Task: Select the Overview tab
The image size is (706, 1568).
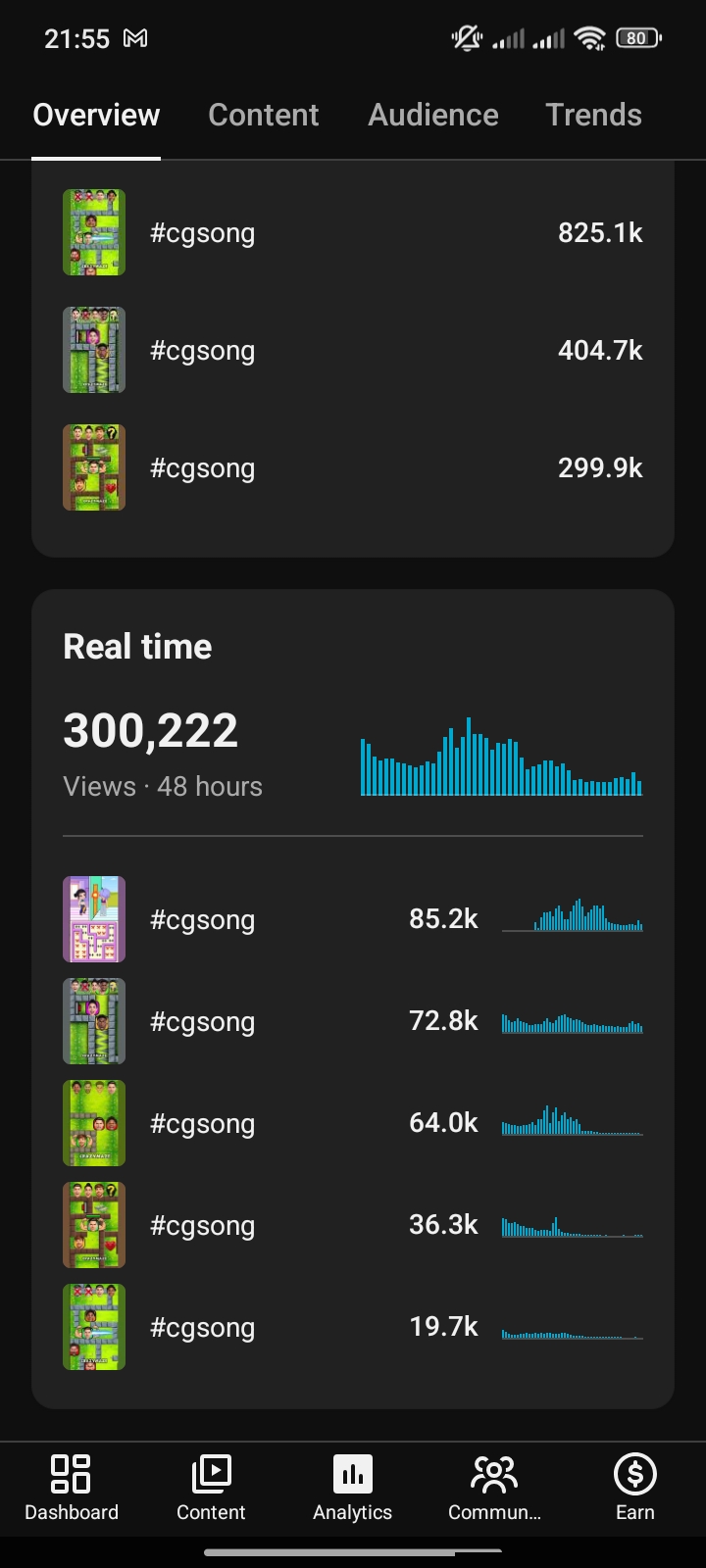Action: [96, 115]
